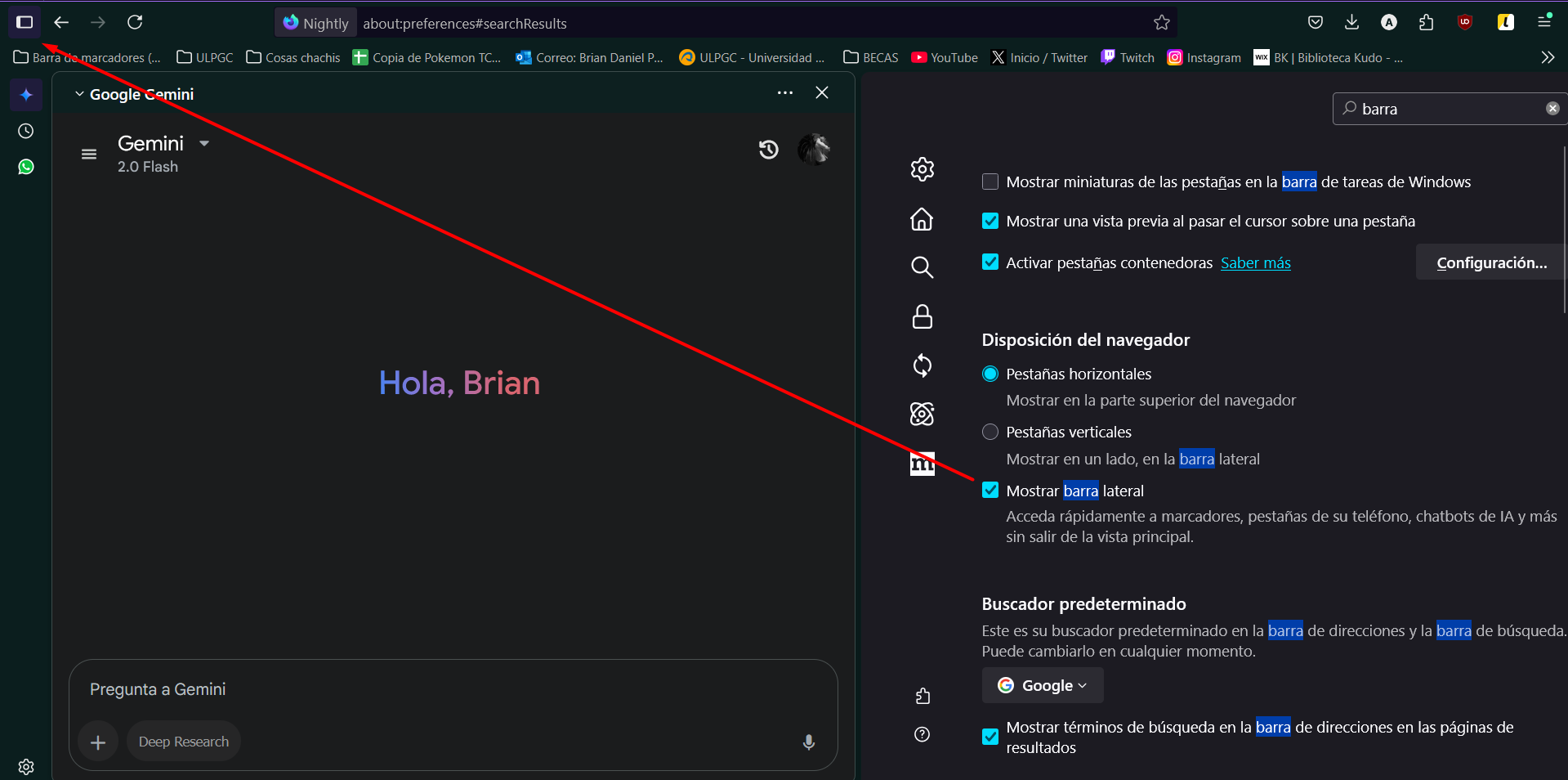Open the YouTube bookmark
Viewport: 1568px width, 780px height.
coord(945,57)
